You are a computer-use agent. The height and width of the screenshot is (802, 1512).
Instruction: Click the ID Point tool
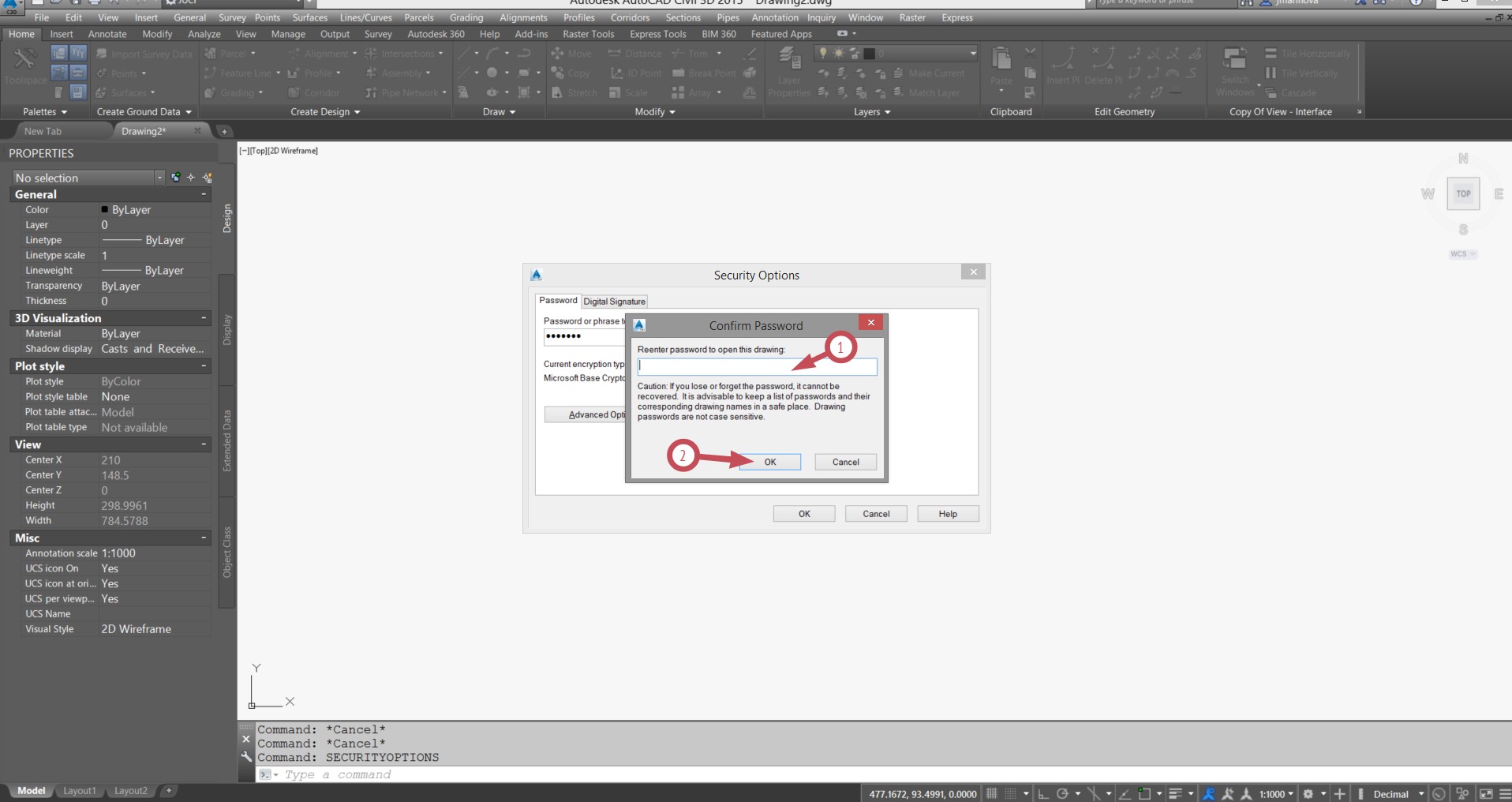pos(636,73)
